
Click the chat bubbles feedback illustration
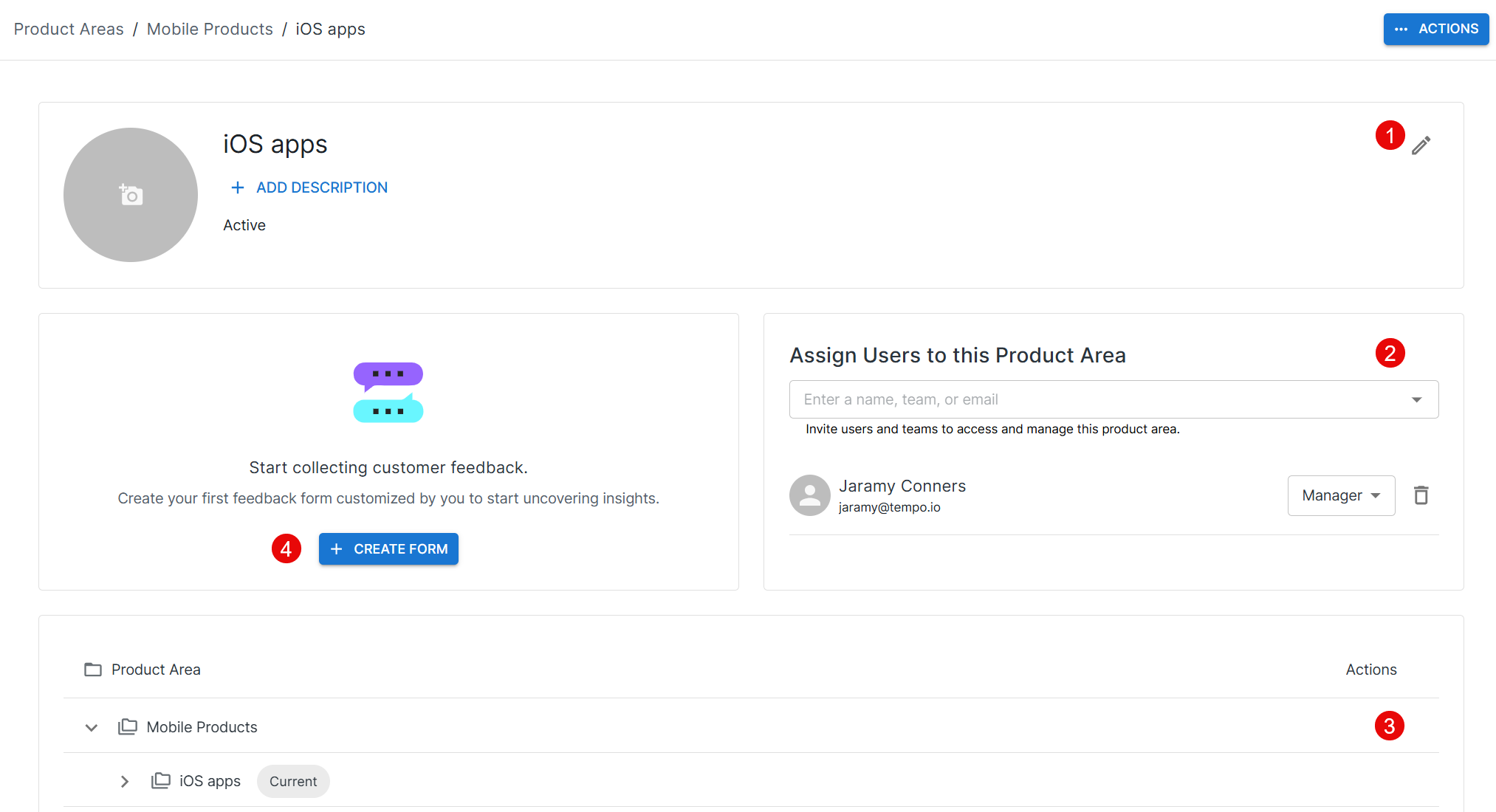388,392
